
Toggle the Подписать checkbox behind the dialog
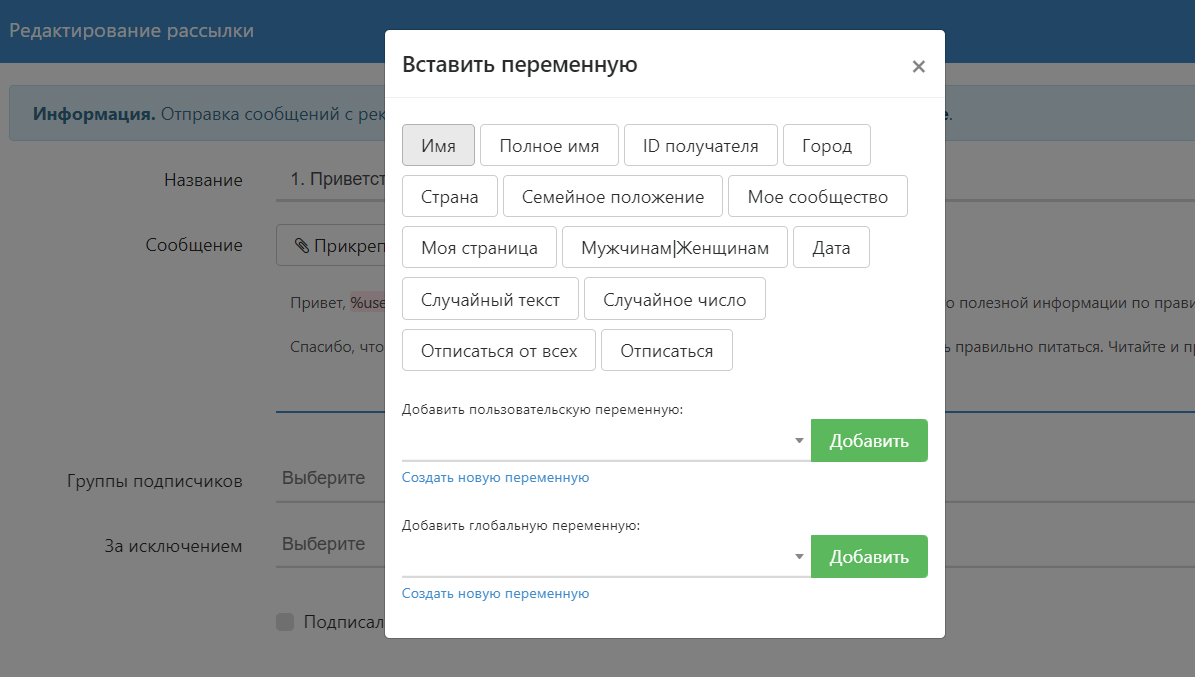(285, 622)
